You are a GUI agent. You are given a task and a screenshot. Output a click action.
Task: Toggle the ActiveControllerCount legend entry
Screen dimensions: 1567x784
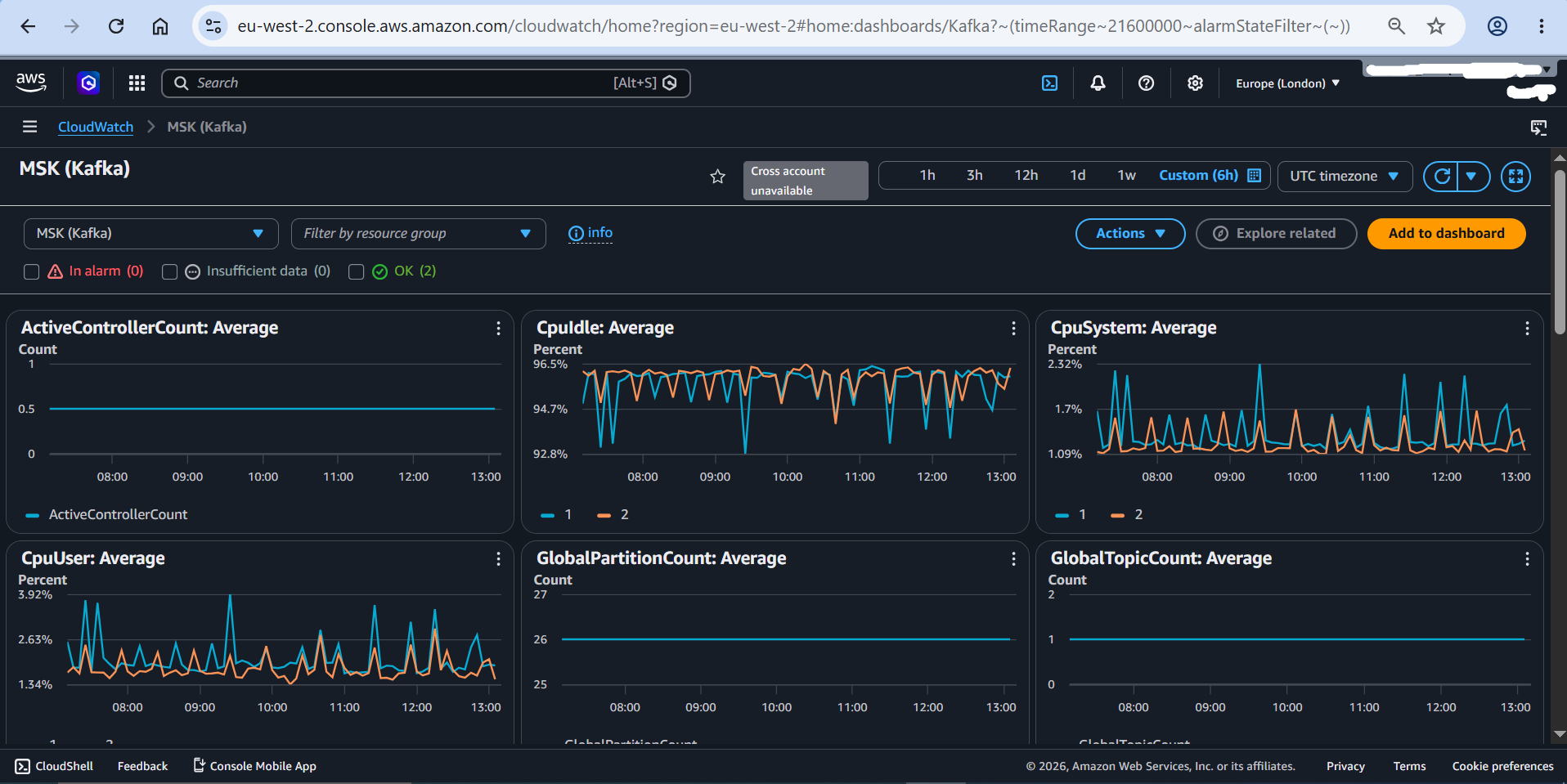106,514
